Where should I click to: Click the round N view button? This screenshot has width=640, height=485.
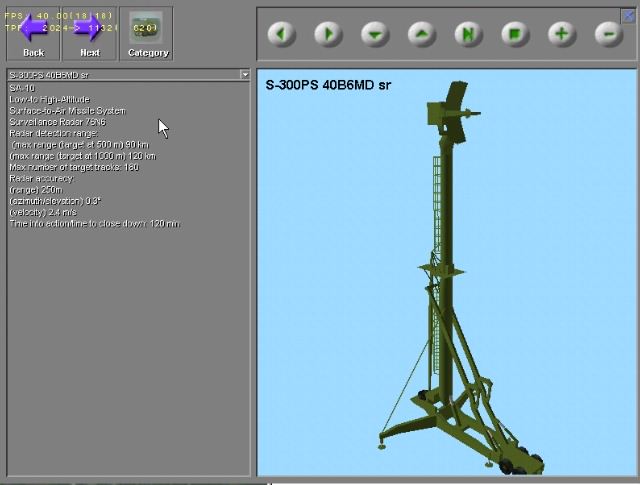468,34
